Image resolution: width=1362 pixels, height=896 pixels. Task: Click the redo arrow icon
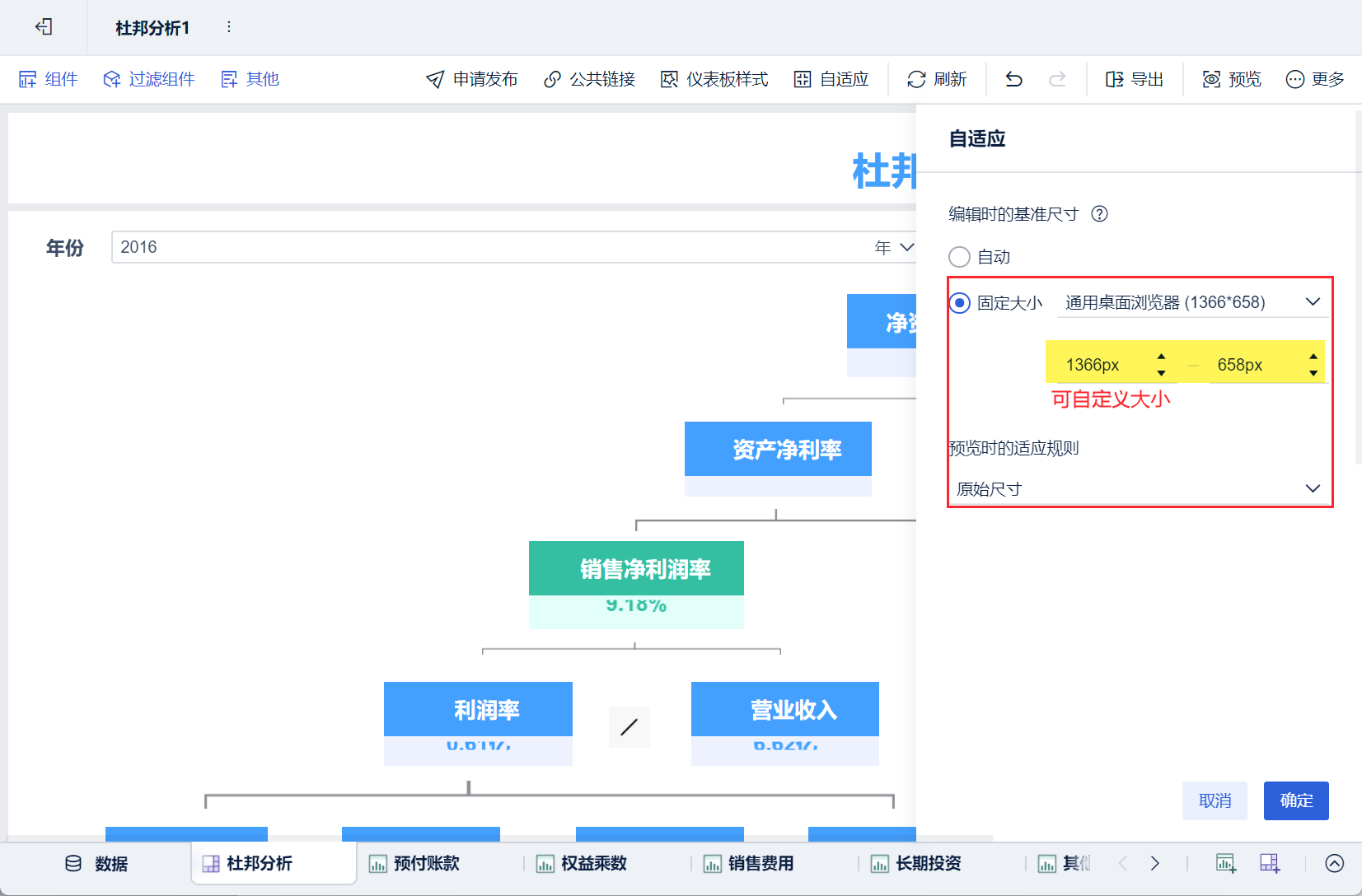tap(1057, 79)
